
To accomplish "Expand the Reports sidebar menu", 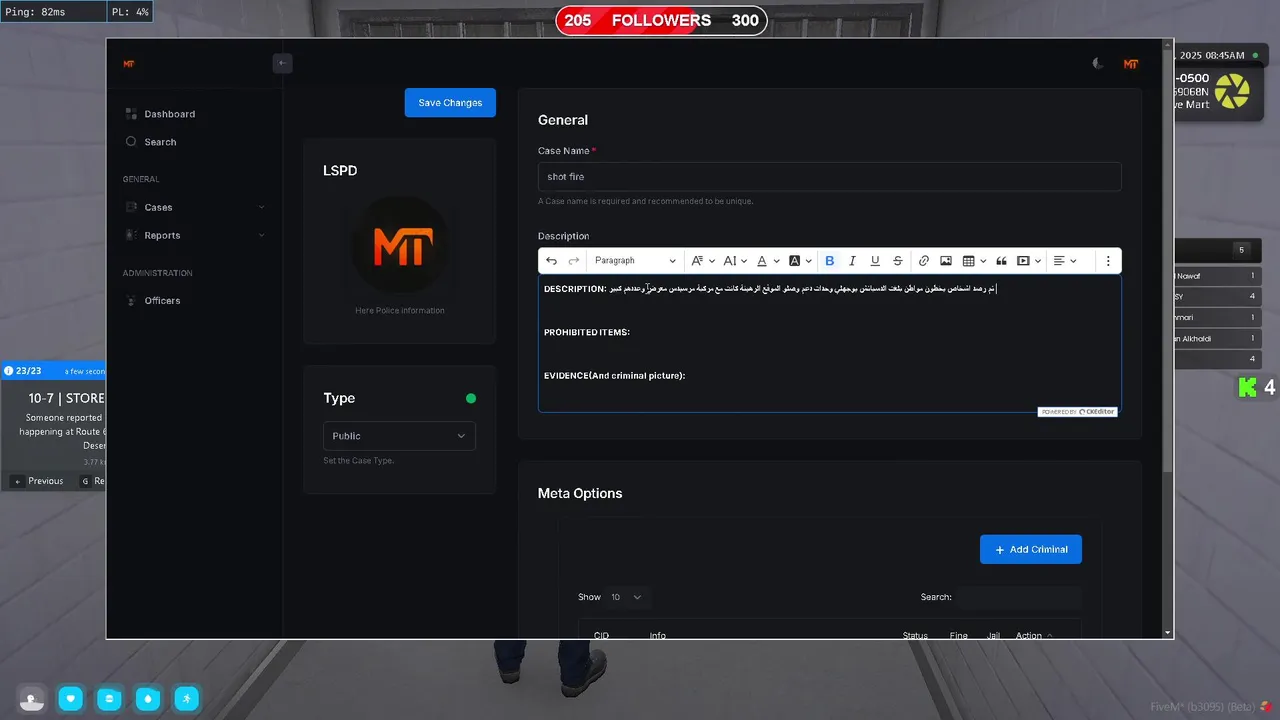I will tap(195, 235).
